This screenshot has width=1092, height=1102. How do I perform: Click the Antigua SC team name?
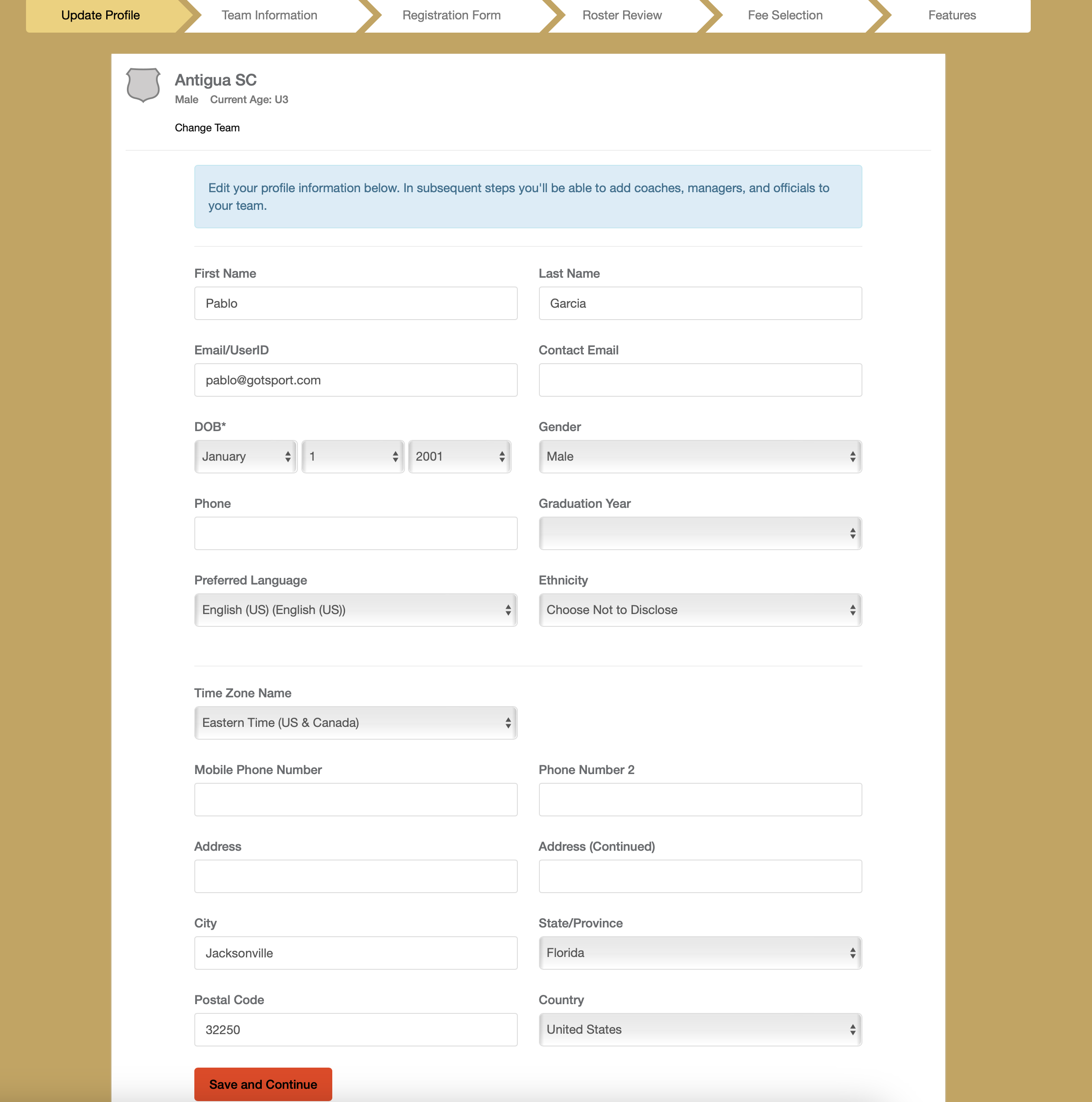coord(215,80)
